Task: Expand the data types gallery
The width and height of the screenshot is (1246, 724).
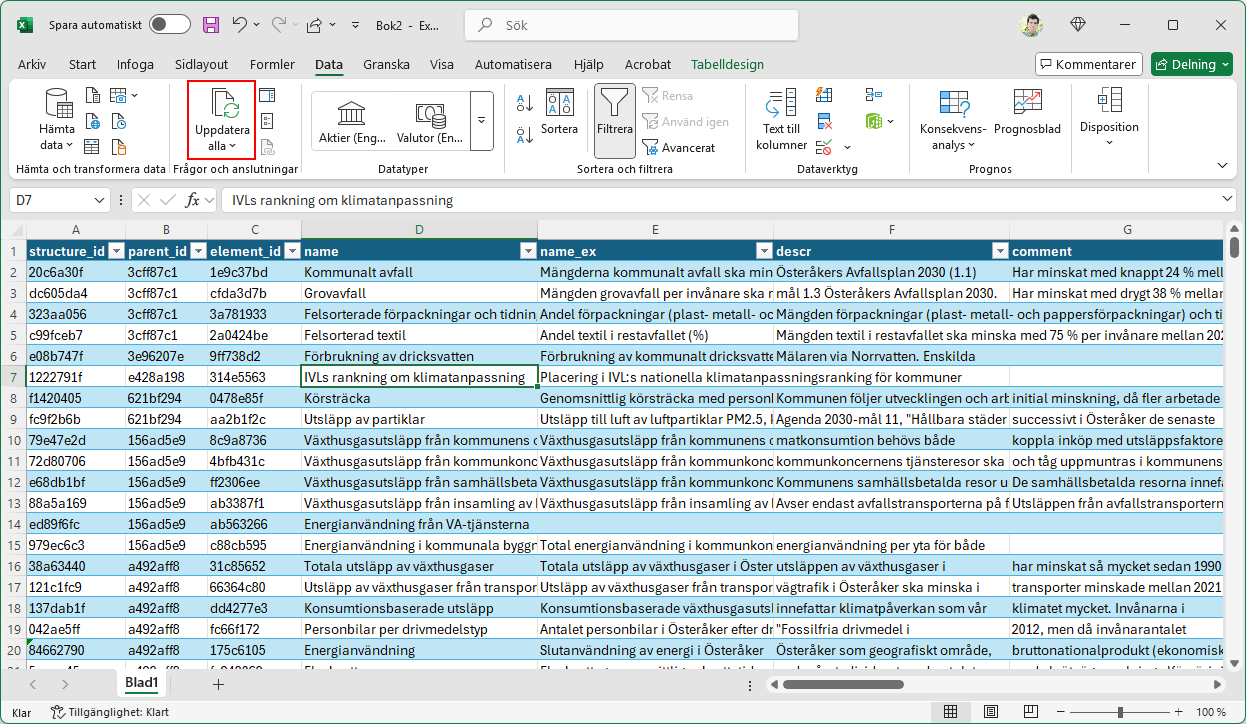Action: click(x=481, y=120)
